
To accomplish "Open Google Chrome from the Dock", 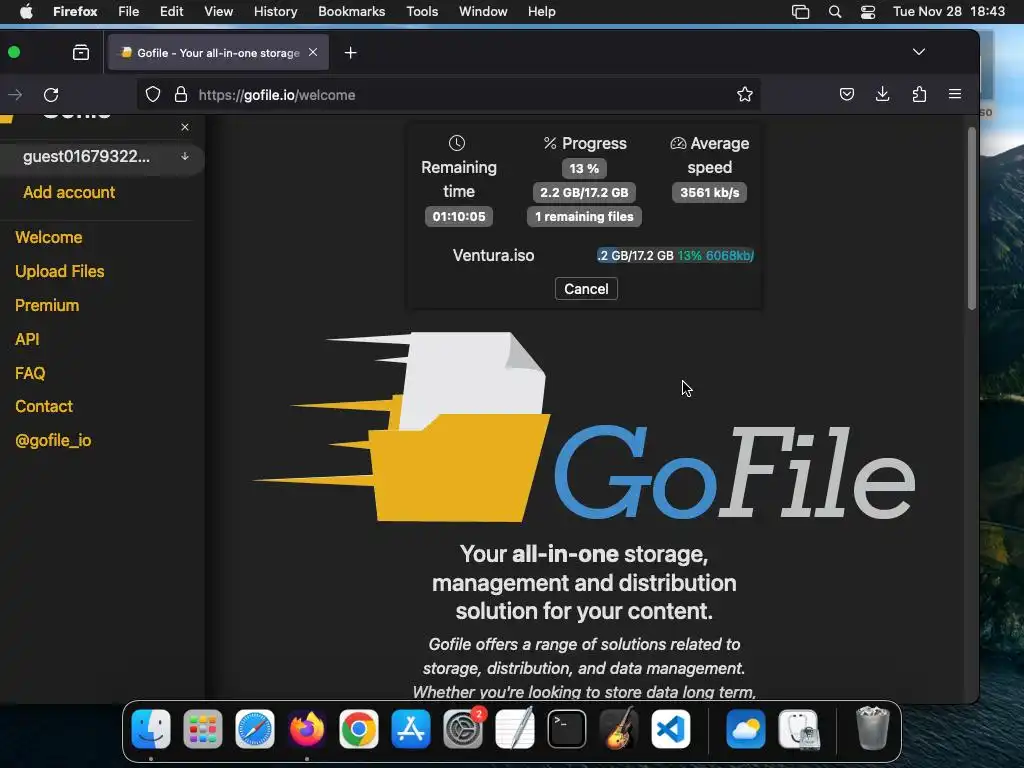I will point(359,729).
